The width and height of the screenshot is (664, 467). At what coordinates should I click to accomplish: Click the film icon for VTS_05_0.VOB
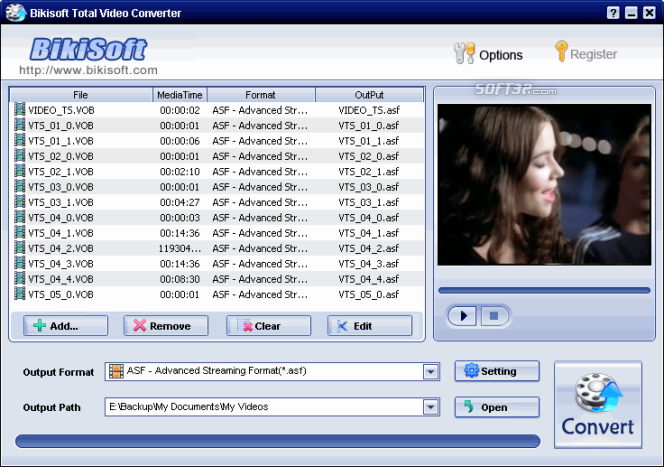coord(19,293)
